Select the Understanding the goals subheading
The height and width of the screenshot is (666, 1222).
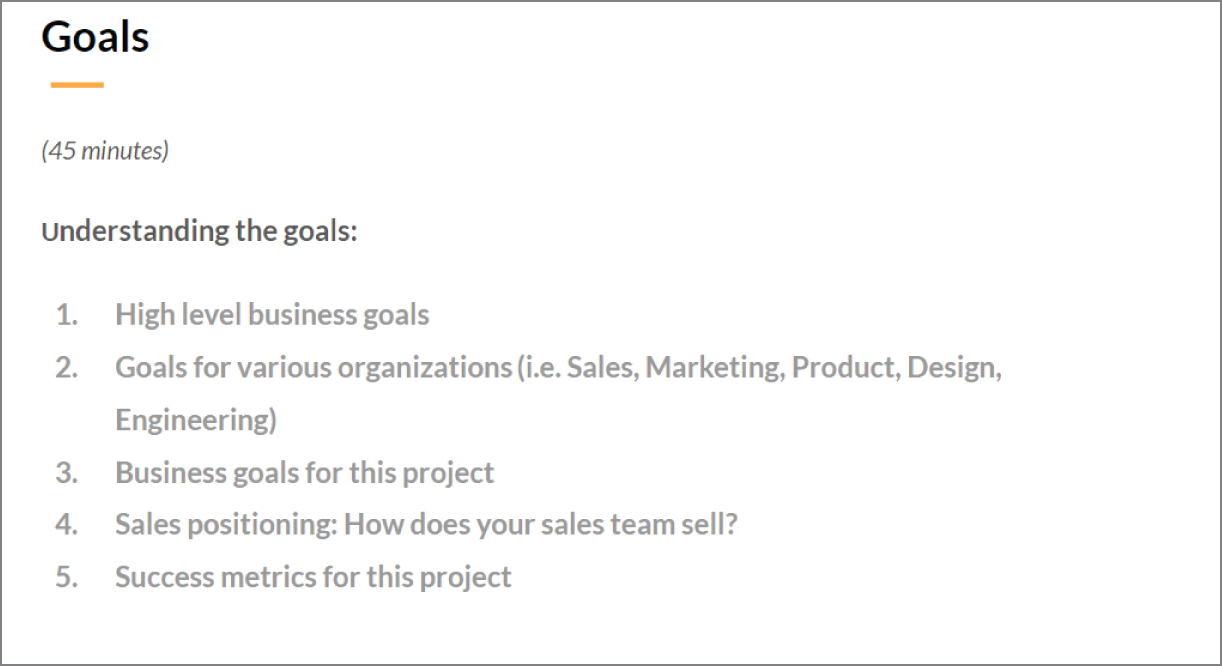coord(199,231)
